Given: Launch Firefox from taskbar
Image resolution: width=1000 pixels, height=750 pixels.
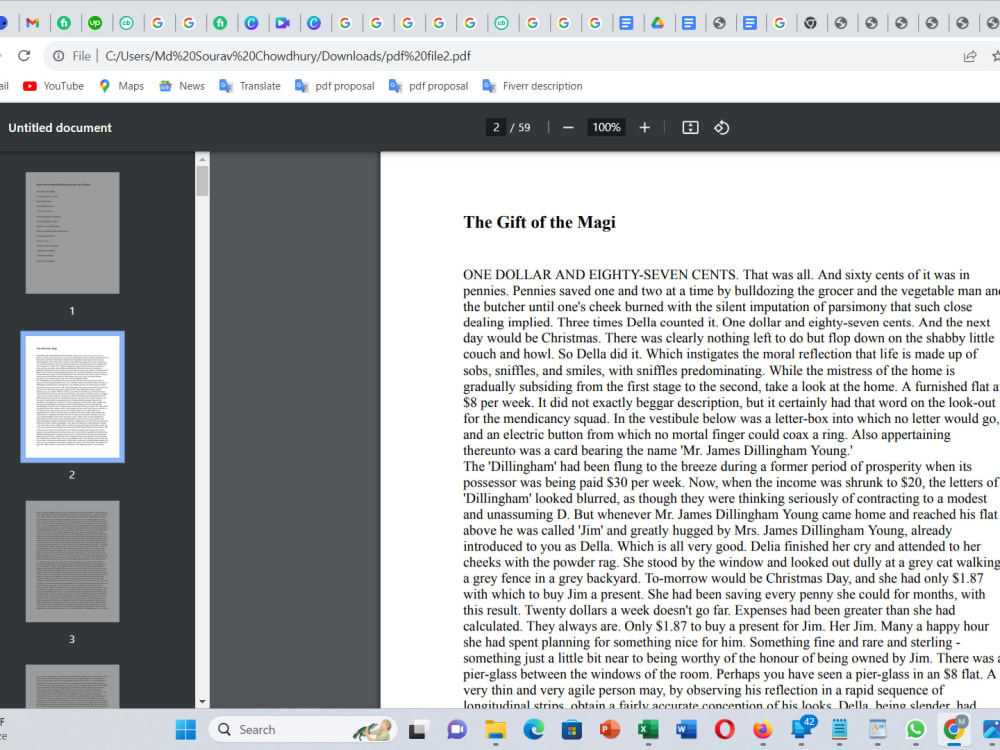Looking at the screenshot, I should (x=763, y=730).
